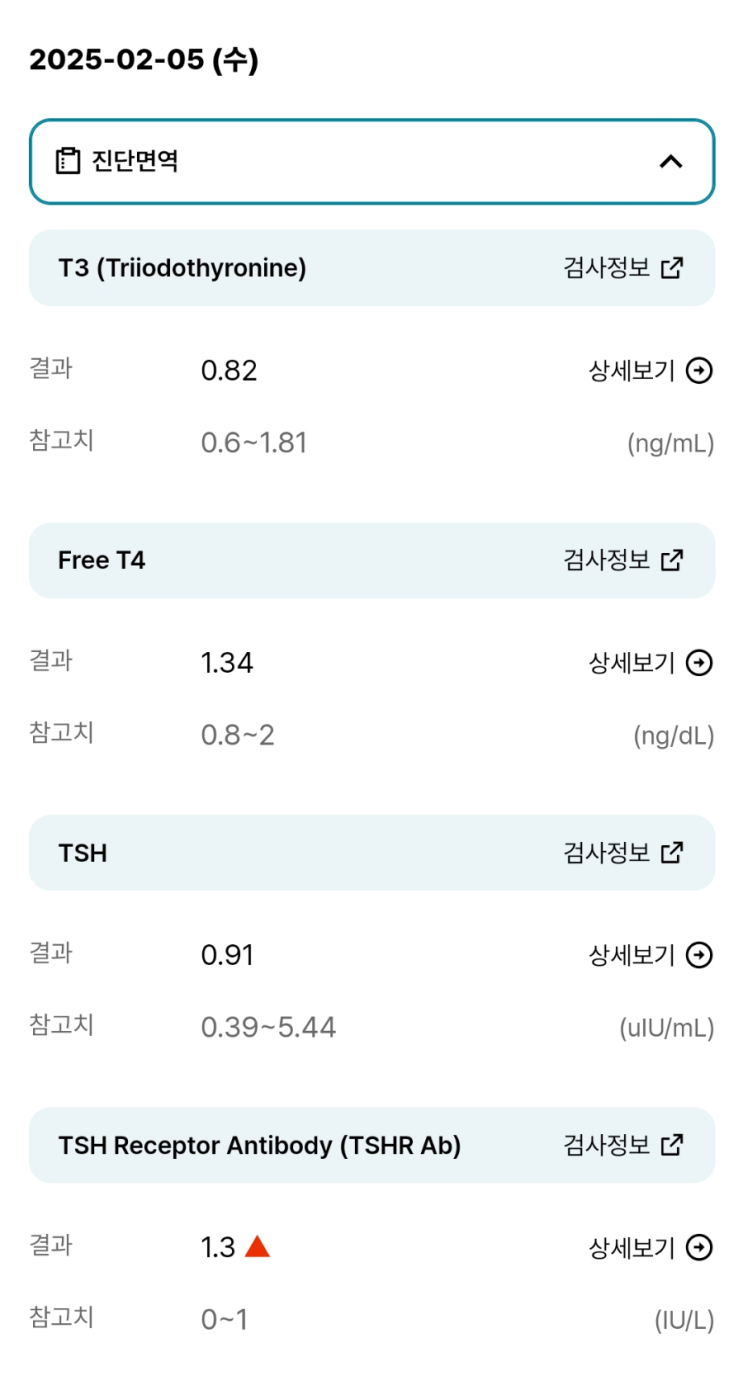Click the 진단면역 category label
743x1390 pixels.
[135, 161]
